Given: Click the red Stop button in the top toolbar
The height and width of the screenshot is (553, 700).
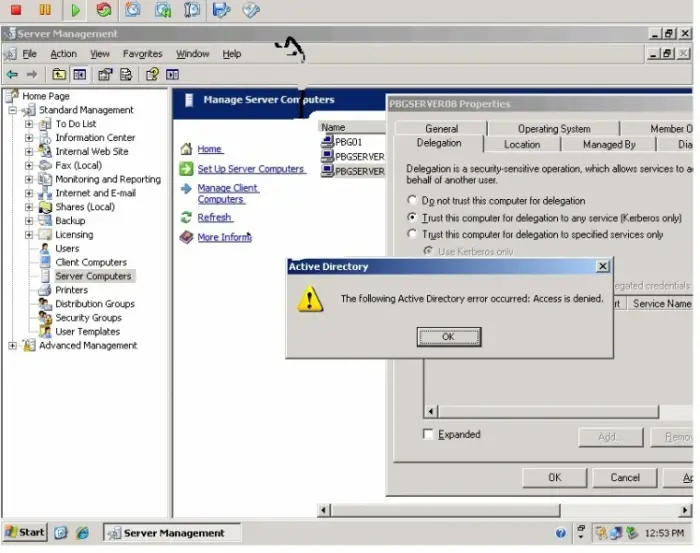Looking at the screenshot, I should (x=16, y=9).
